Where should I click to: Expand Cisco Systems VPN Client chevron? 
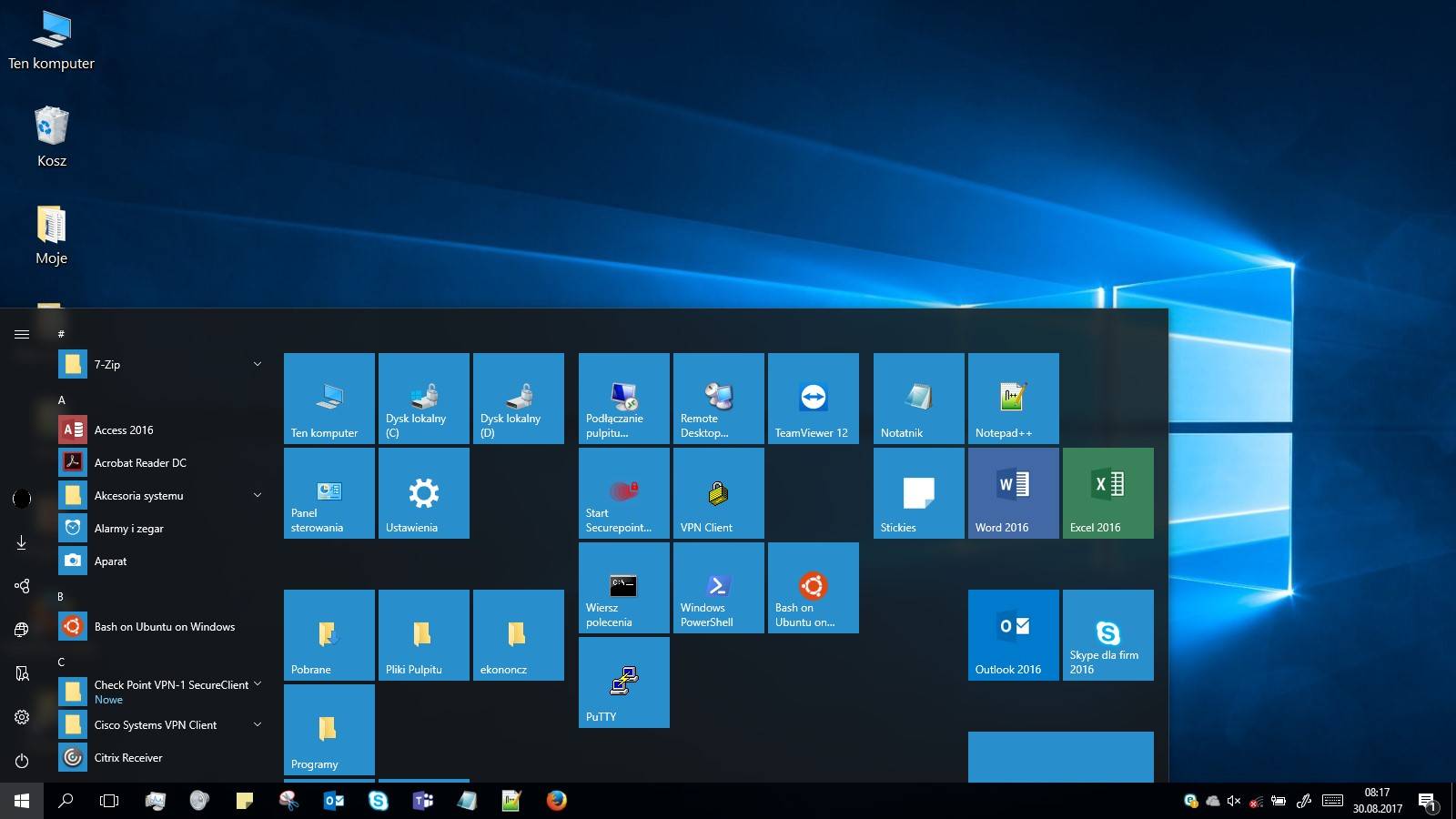[x=258, y=724]
